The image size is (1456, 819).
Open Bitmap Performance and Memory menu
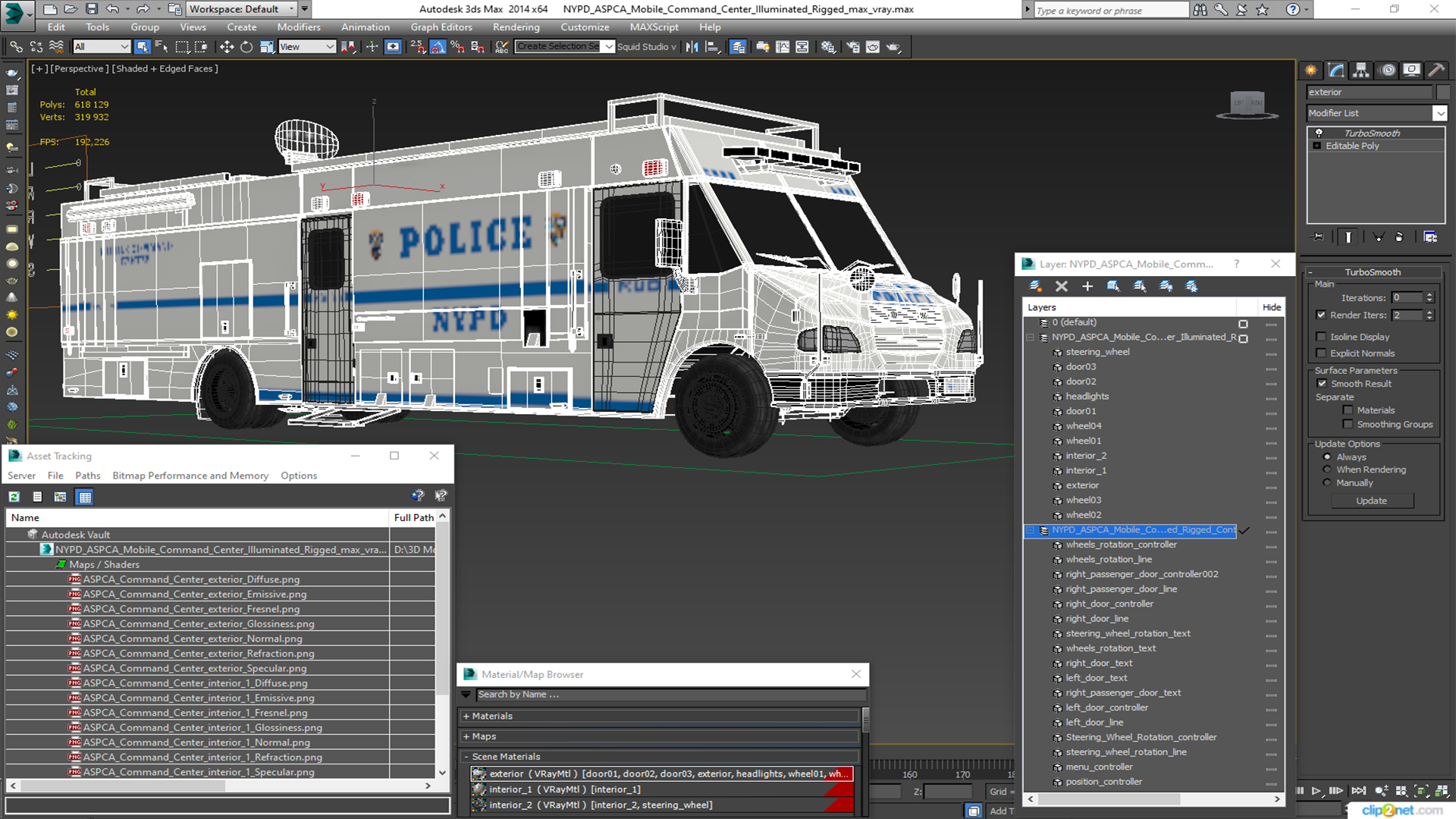click(x=190, y=475)
